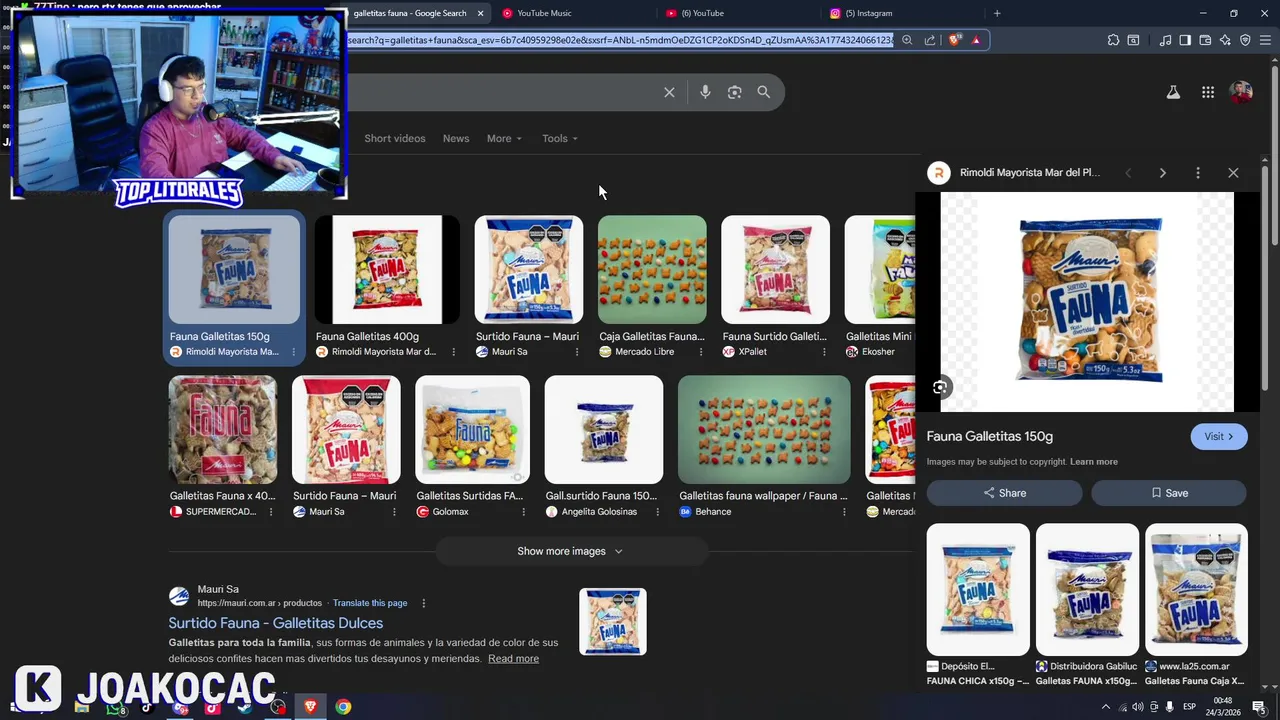Show hidden system tray icons
Screen dimensions: 1280x720
pyautogui.click(x=1105, y=707)
